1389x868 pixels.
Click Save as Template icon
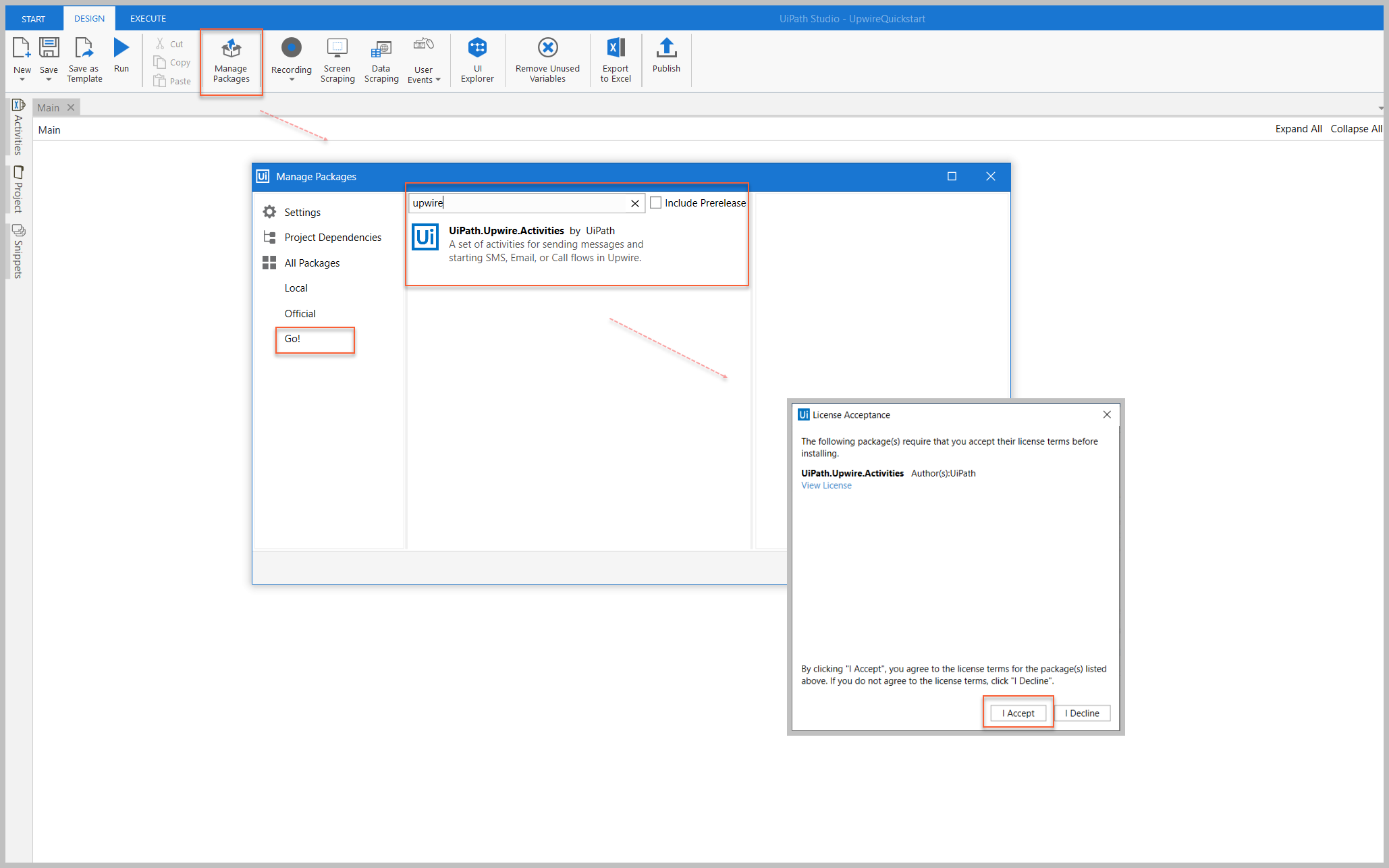84,48
